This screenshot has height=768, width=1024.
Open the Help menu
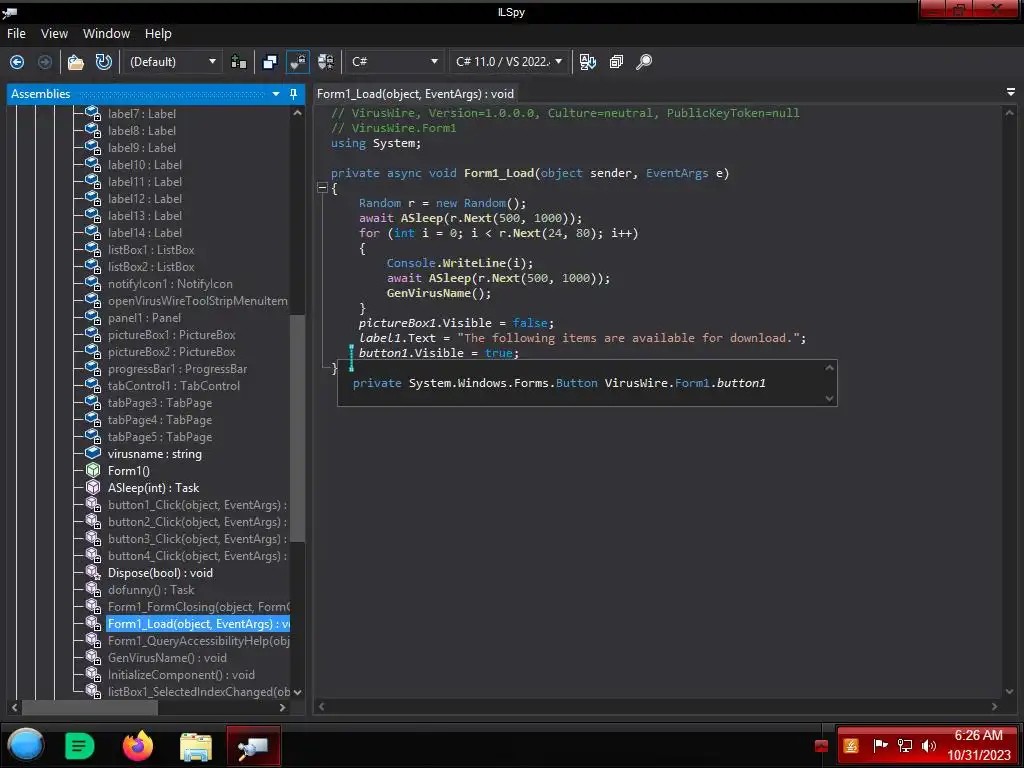(x=158, y=33)
